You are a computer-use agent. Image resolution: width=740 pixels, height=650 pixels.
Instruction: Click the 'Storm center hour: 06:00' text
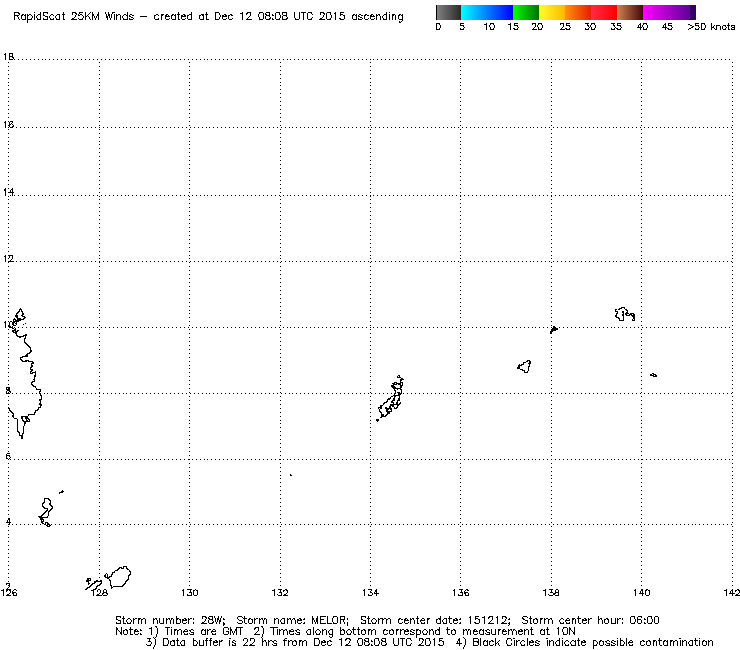[x=590, y=620]
